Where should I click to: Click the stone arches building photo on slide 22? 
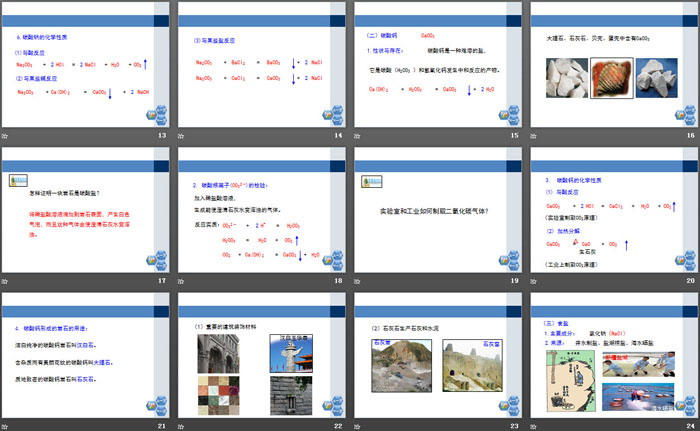218,354
